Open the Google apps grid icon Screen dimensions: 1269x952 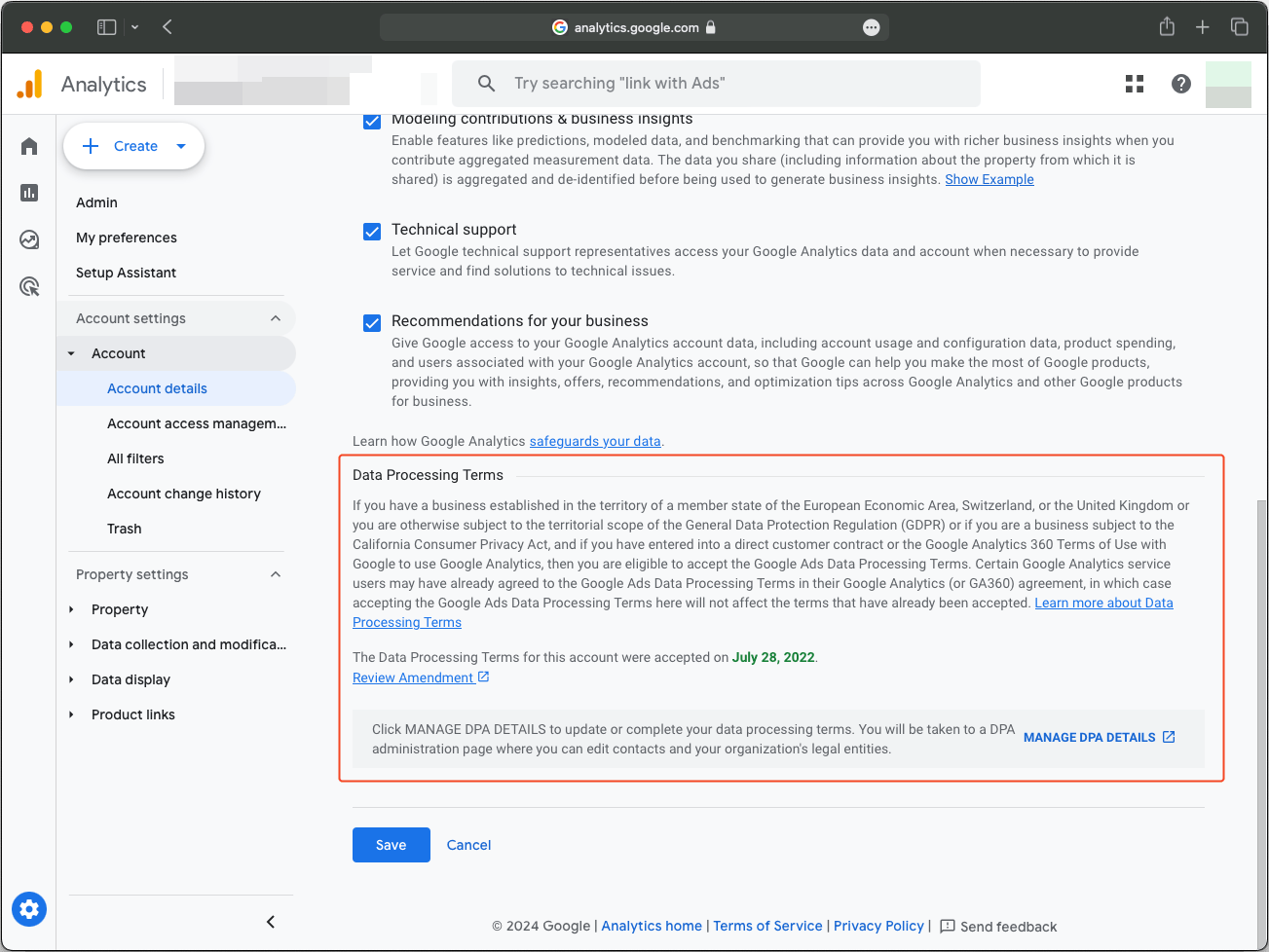(1134, 84)
